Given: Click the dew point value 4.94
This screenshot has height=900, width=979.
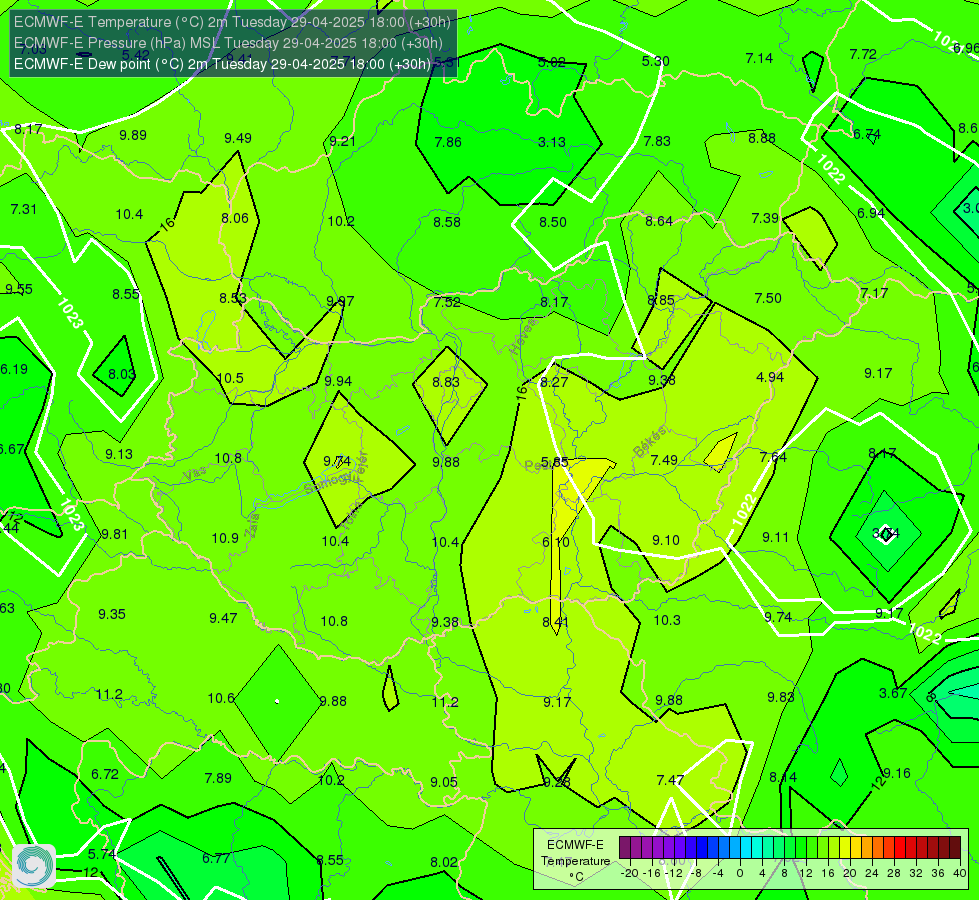Looking at the screenshot, I should point(769,377).
